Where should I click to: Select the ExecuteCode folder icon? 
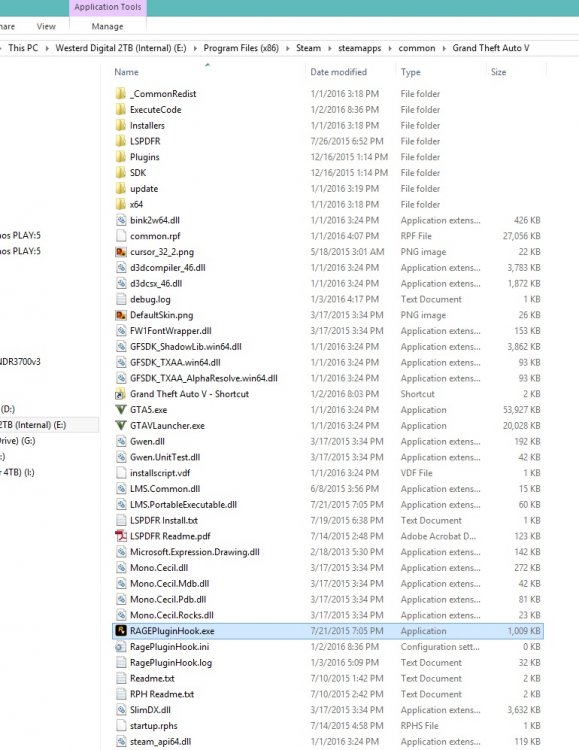point(121,109)
